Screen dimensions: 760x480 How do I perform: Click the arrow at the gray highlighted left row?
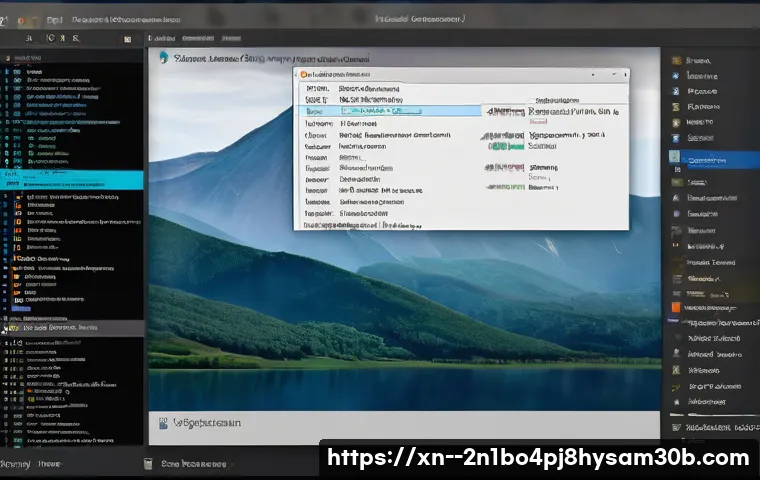click(x=6, y=328)
